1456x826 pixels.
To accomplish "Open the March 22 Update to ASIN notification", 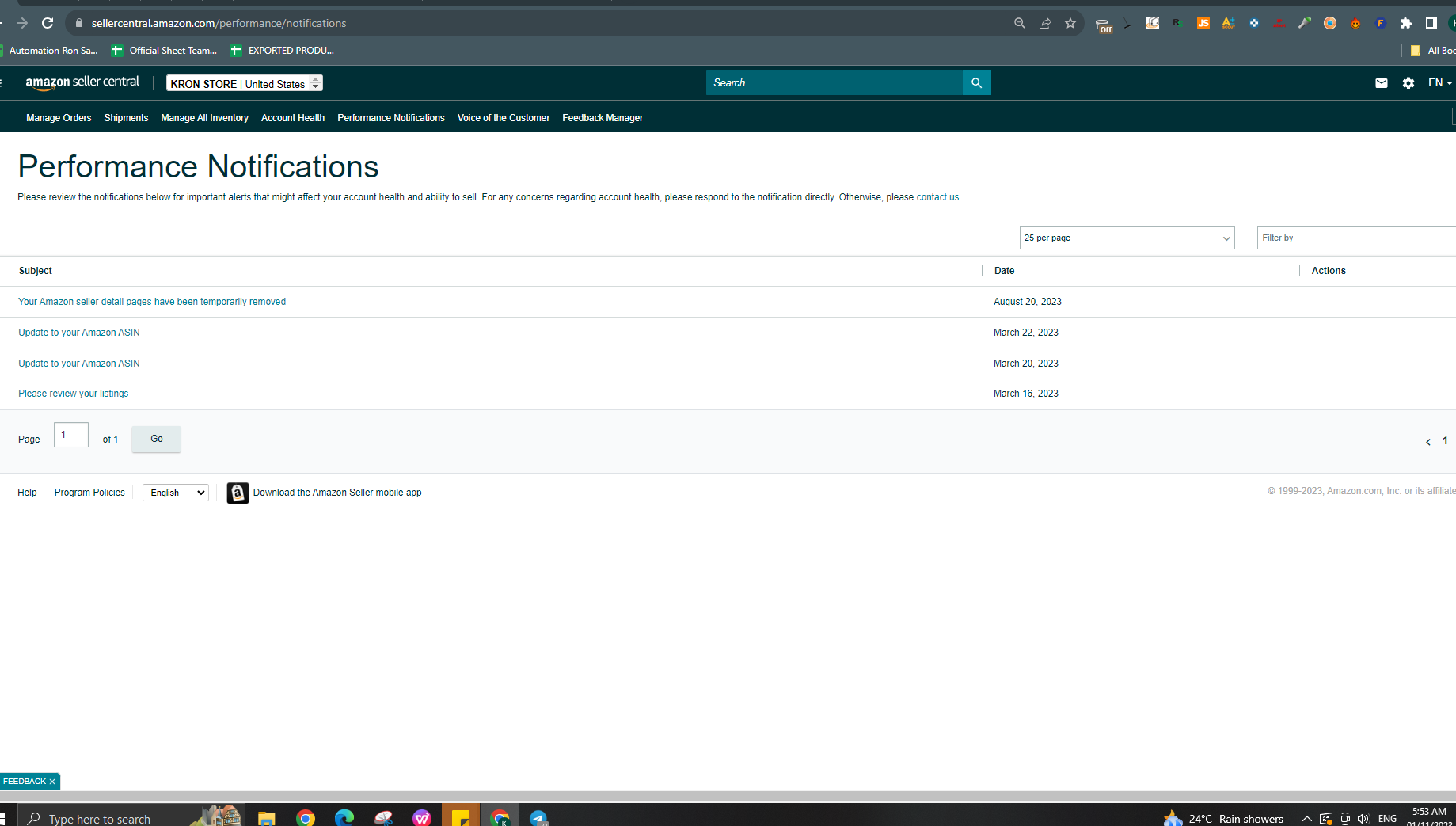I will click(79, 333).
